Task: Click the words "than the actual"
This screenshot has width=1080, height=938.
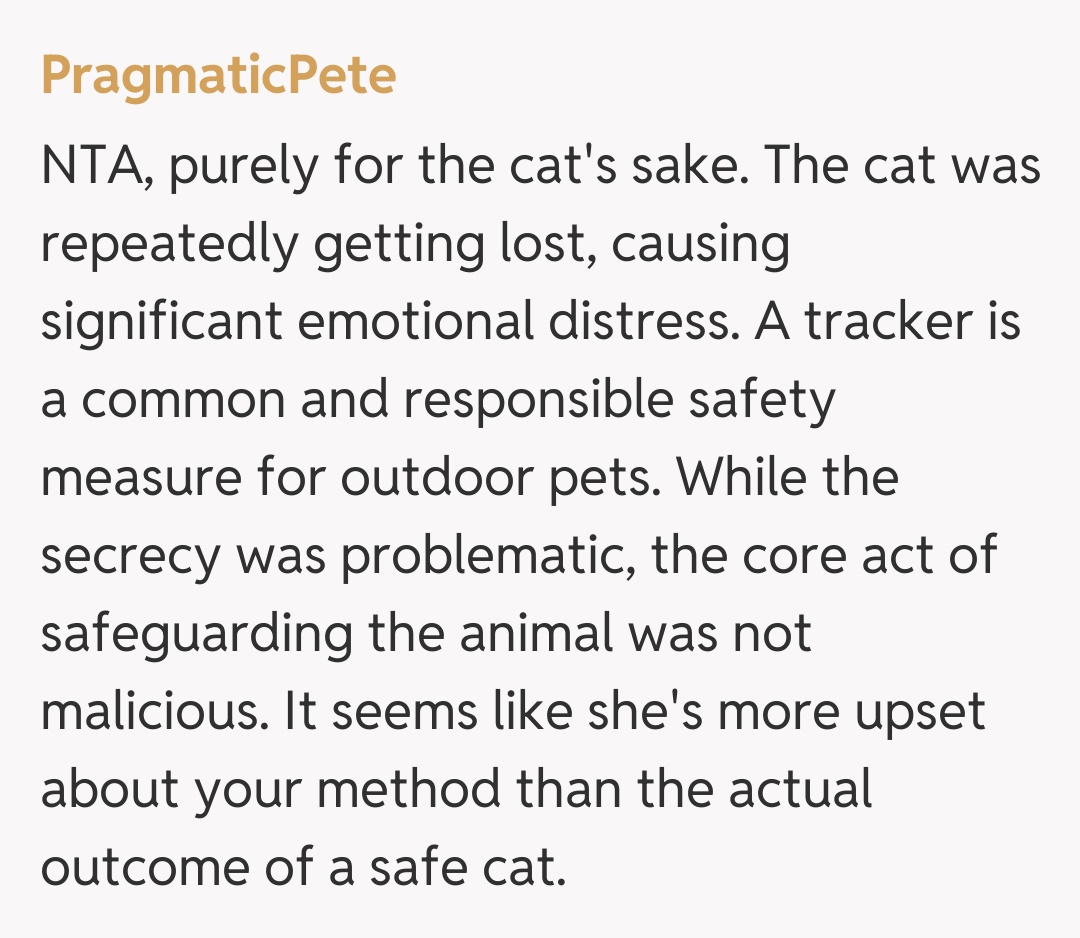Action: 694,789
